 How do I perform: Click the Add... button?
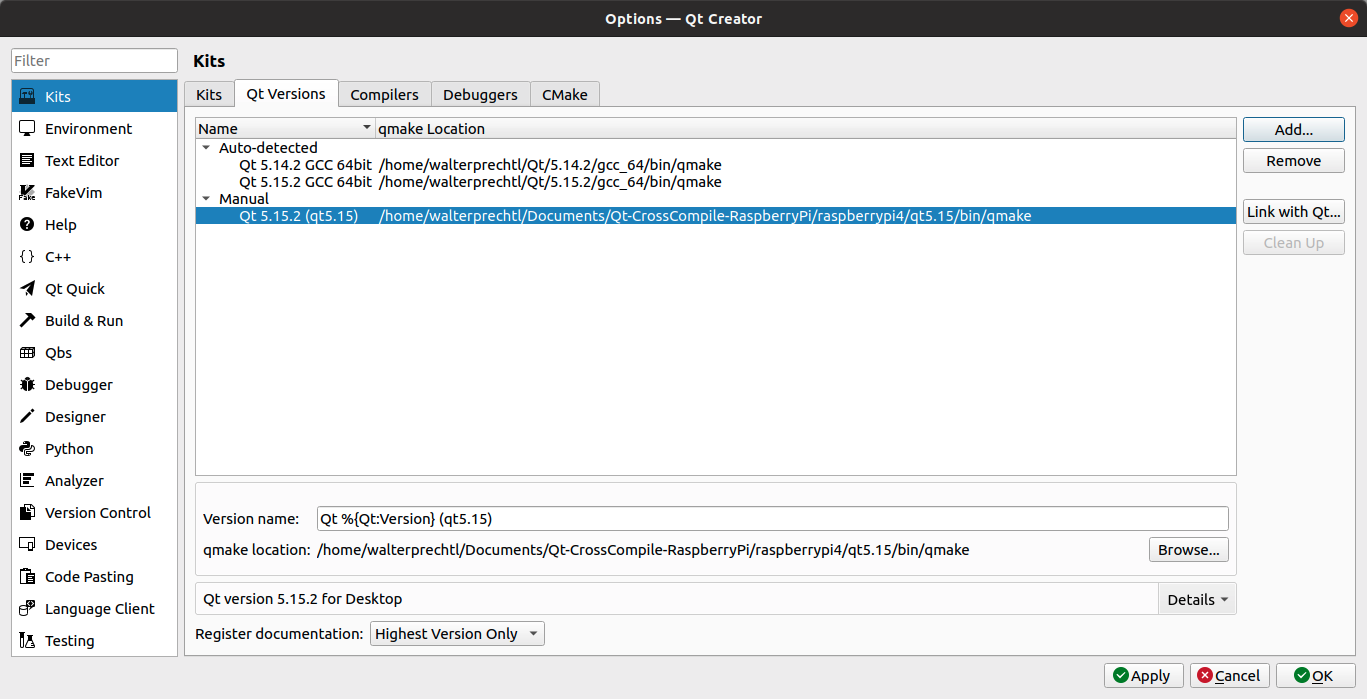click(1294, 130)
